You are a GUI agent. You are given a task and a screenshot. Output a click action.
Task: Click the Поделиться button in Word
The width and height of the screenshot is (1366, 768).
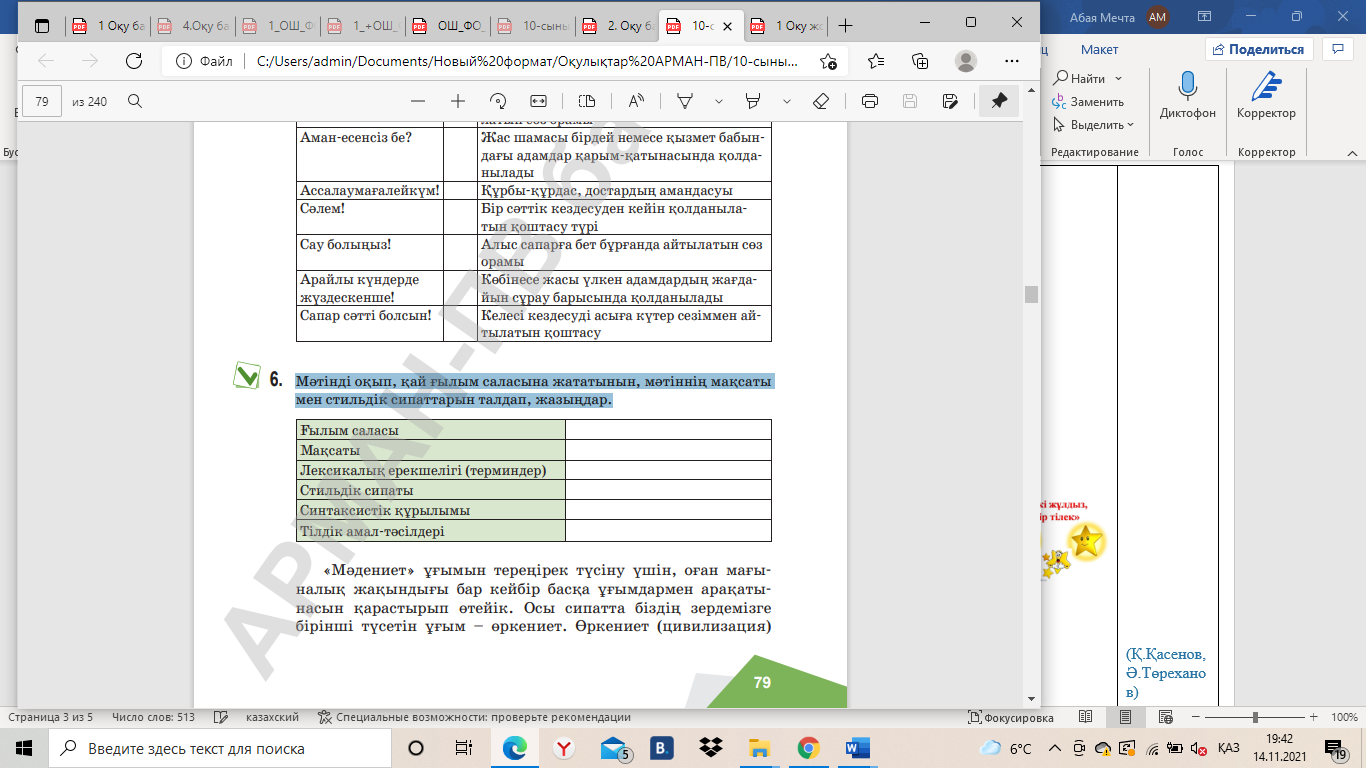(1257, 49)
